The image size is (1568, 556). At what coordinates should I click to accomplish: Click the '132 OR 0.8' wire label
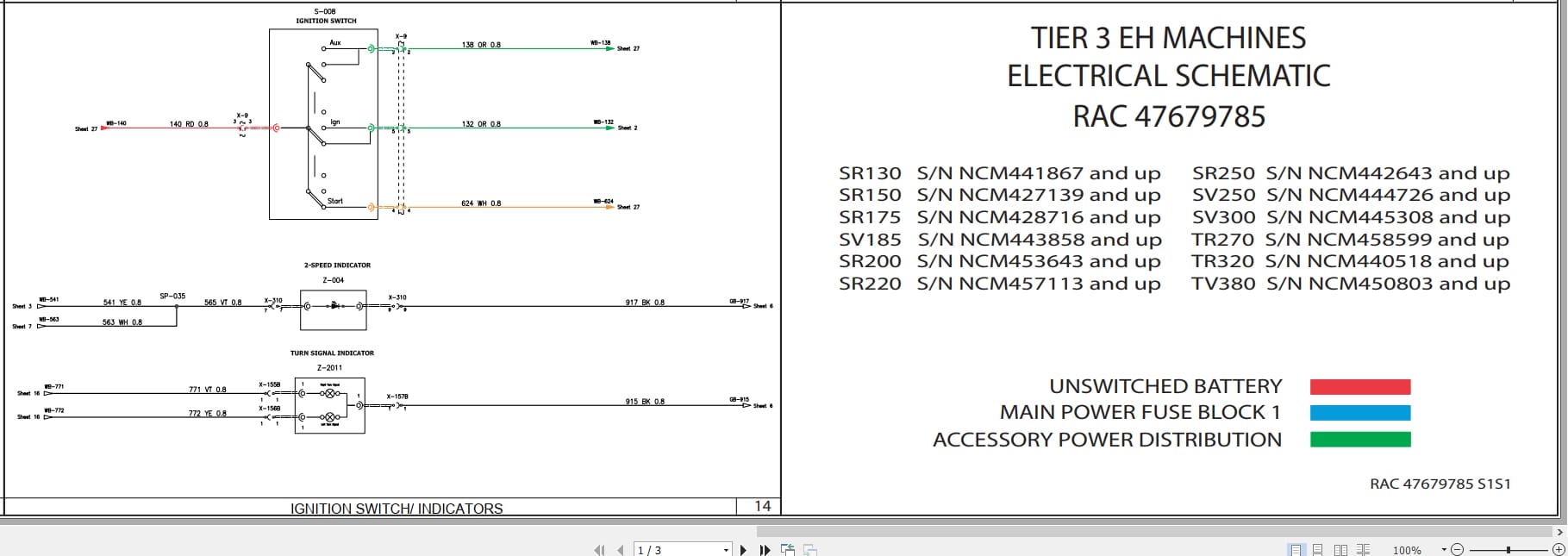[x=481, y=124]
